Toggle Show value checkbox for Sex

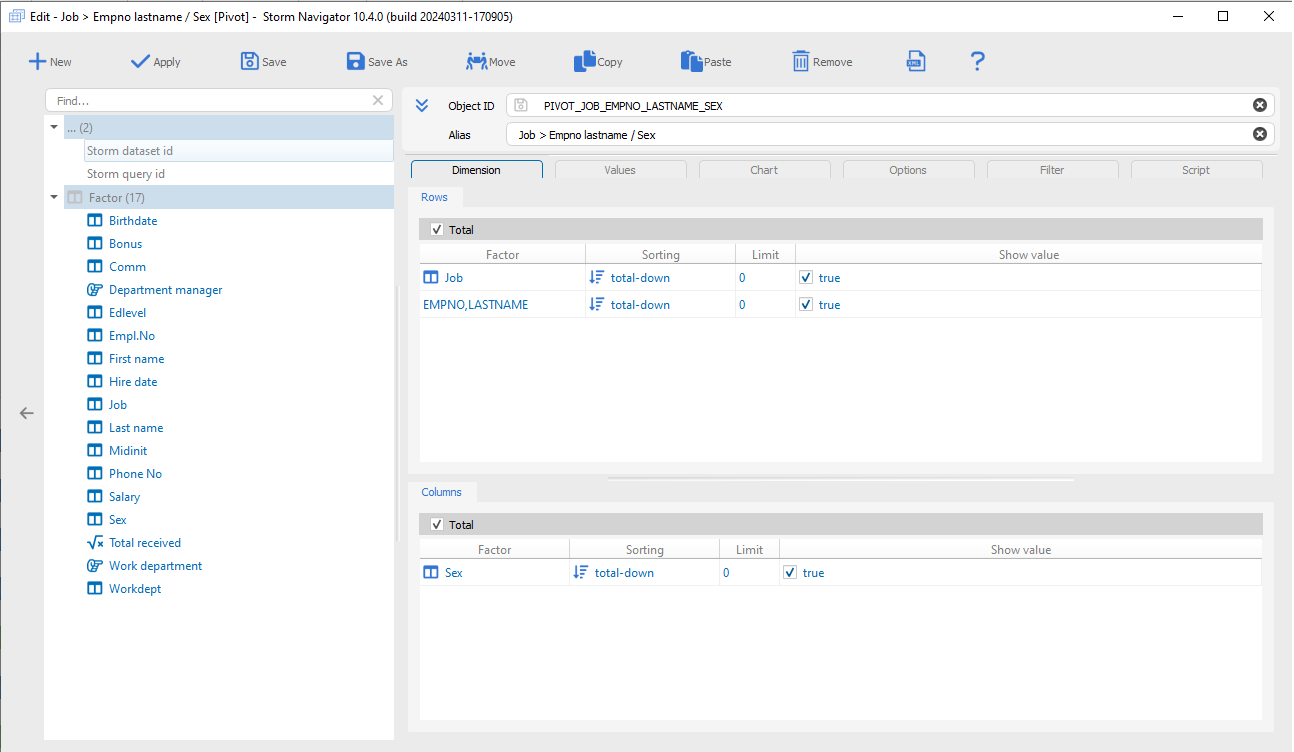790,573
